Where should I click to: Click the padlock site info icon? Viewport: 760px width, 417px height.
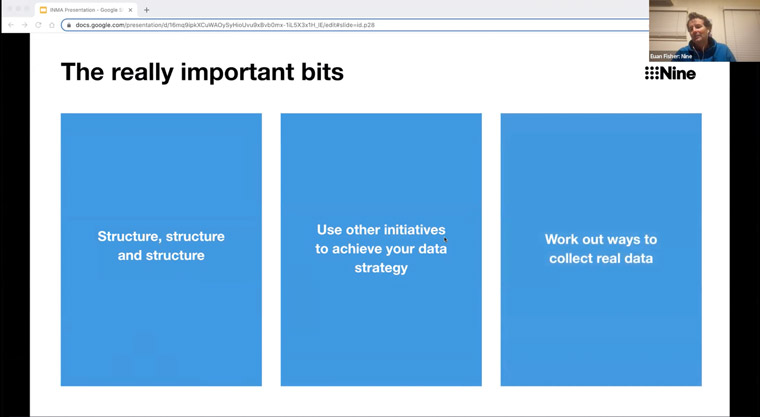tap(69, 25)
